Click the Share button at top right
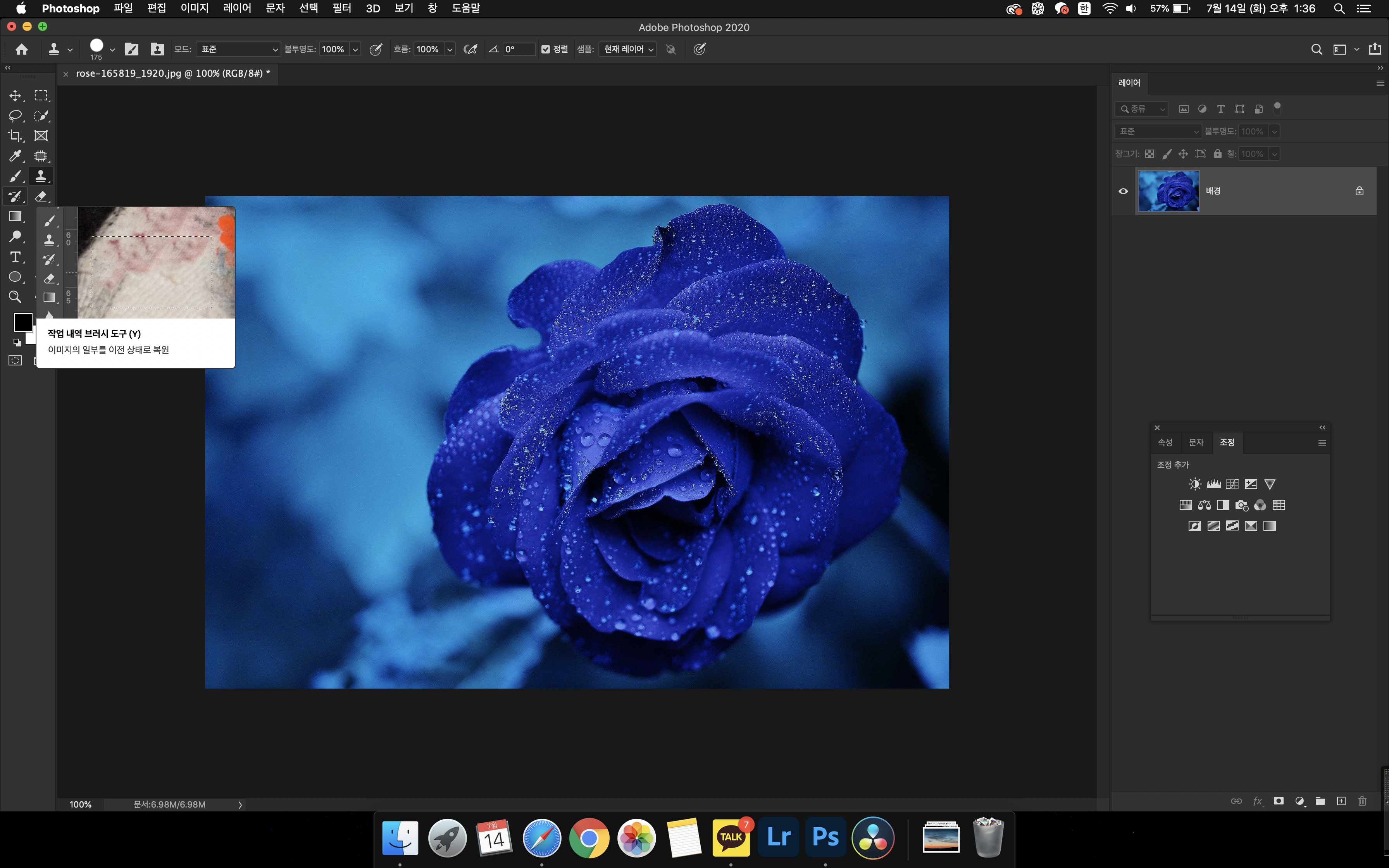The image size is (1389, 868). click(x=1375, y=49)
